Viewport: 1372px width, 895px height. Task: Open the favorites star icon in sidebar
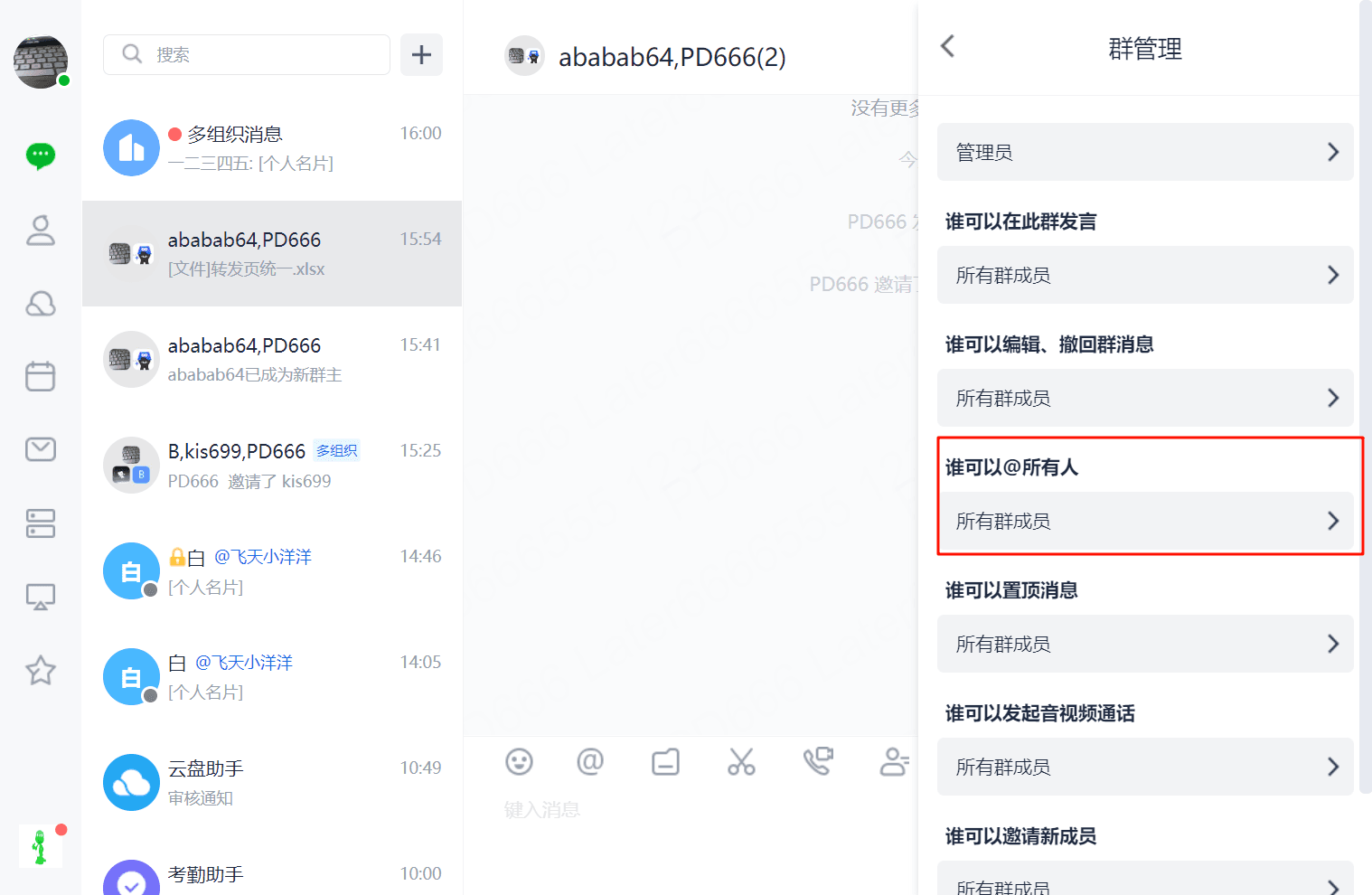pyautogui.click(x=41, y=670)
